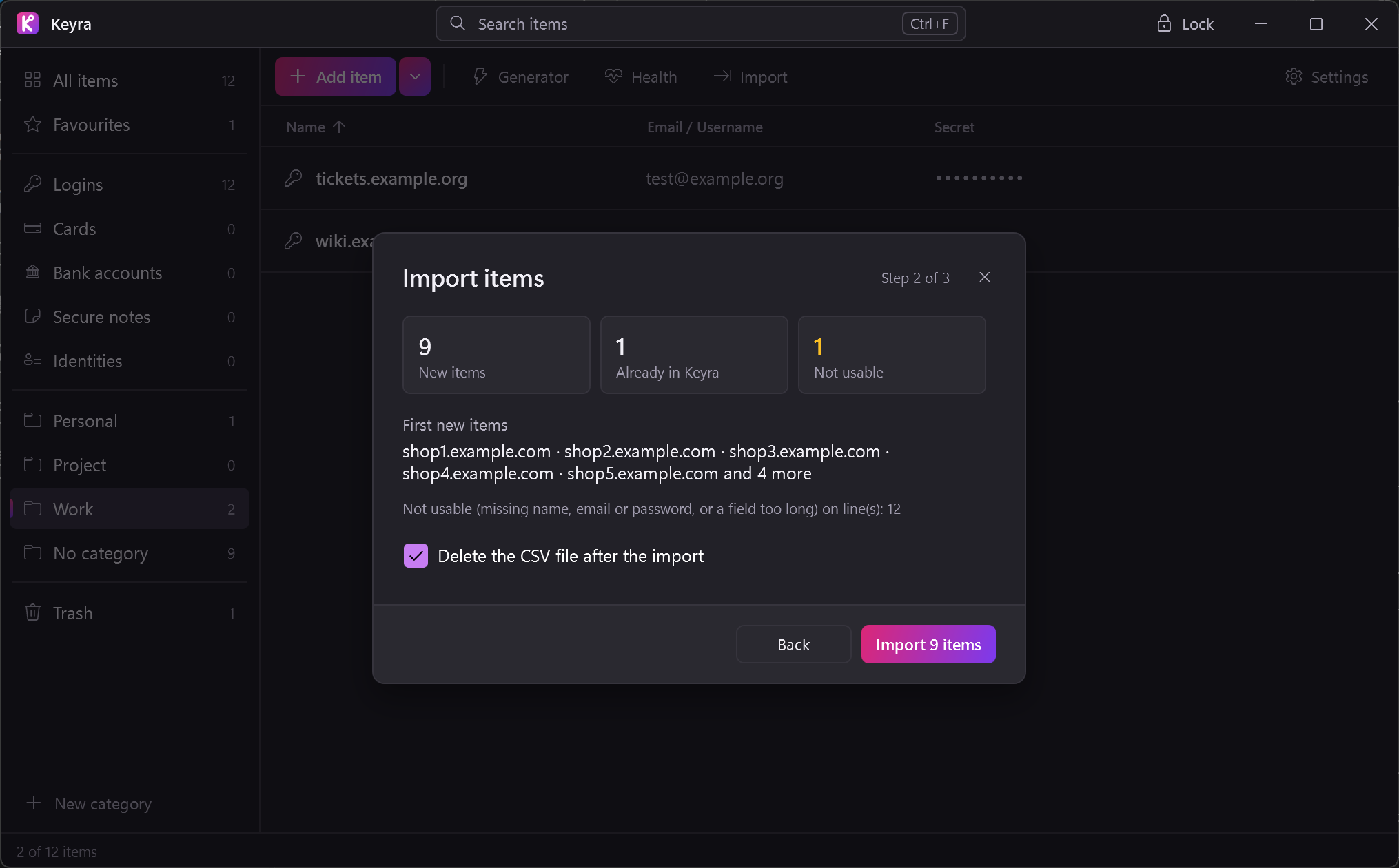Image resolution: width=1399 pixels, height=868 pixels.
Task: Close the Import items dialog
Action: pyautogui.click(x=985, y=277)
